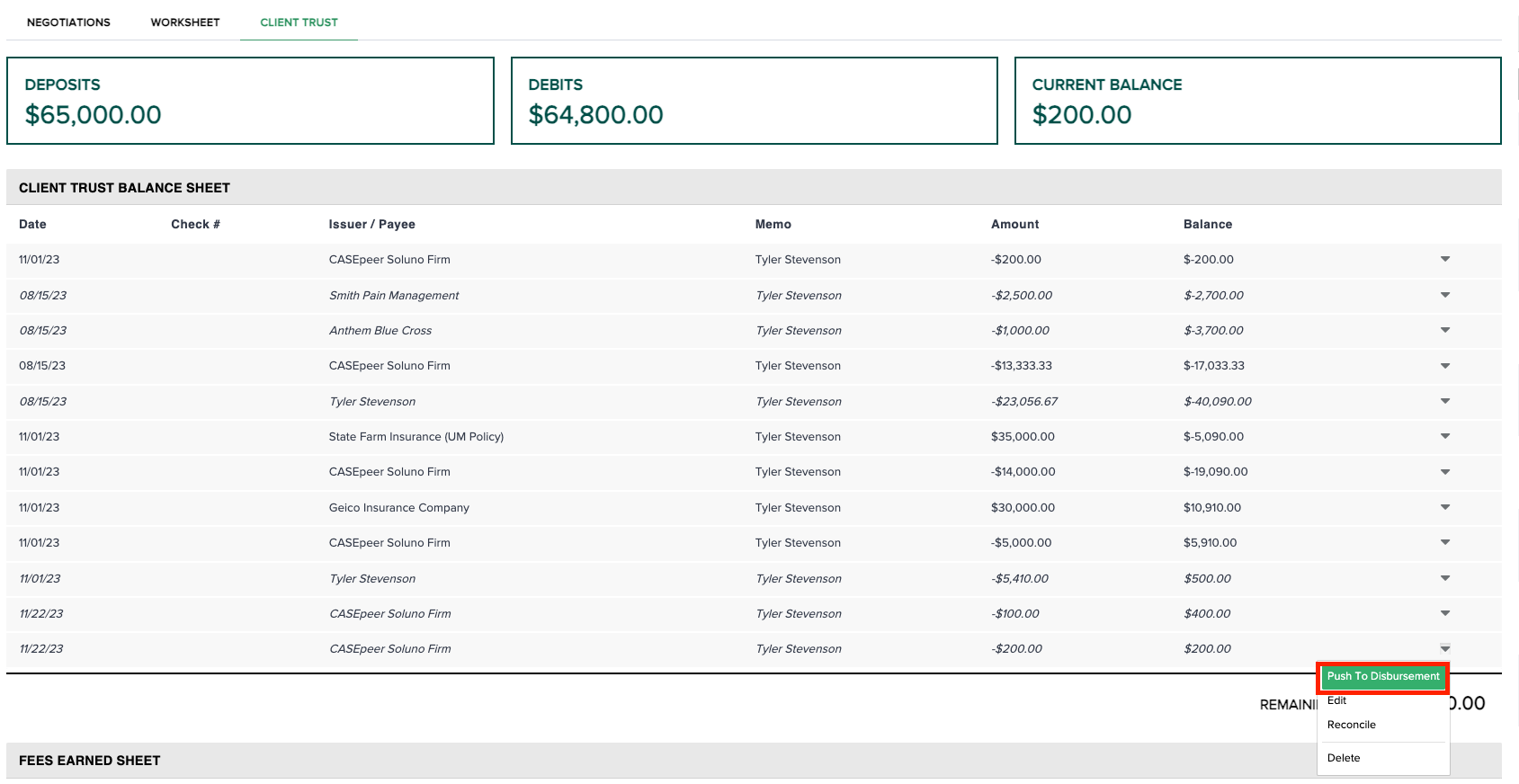Click the $-17,033.33 balance cell
This screenshot has height=784, width=1519.
[x=1214, y=366]
